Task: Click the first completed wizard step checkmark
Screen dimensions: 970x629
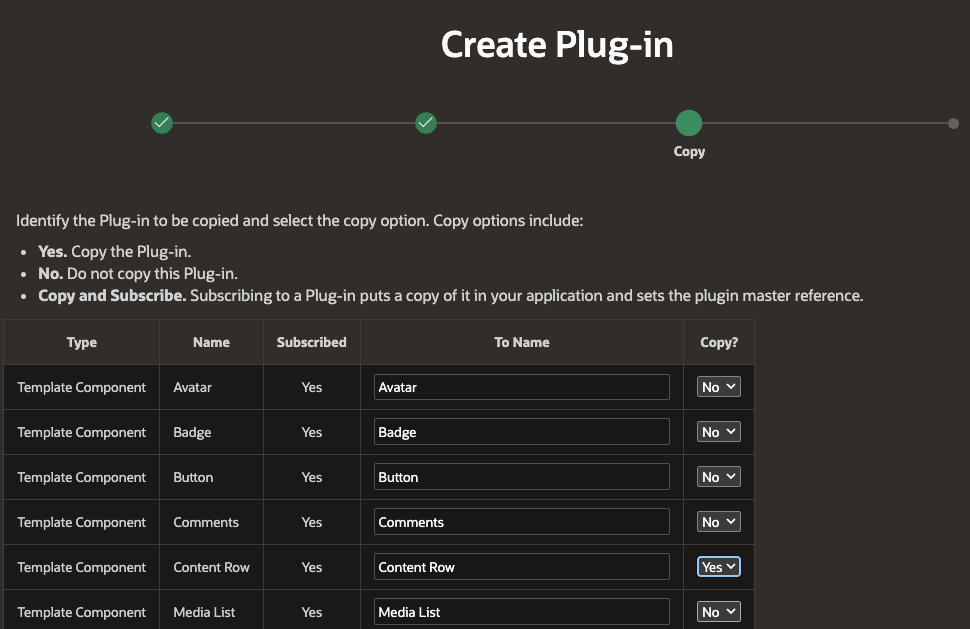Action: tap(162, 123)
